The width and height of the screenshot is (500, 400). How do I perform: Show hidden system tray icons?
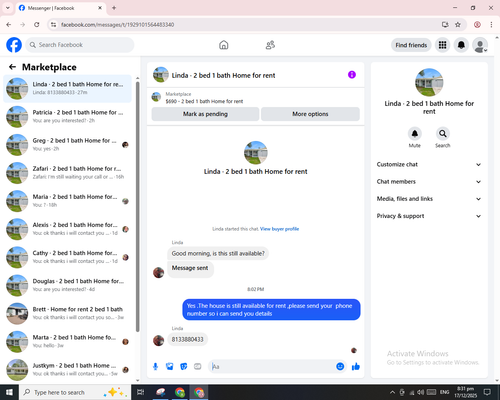(392, 392)
